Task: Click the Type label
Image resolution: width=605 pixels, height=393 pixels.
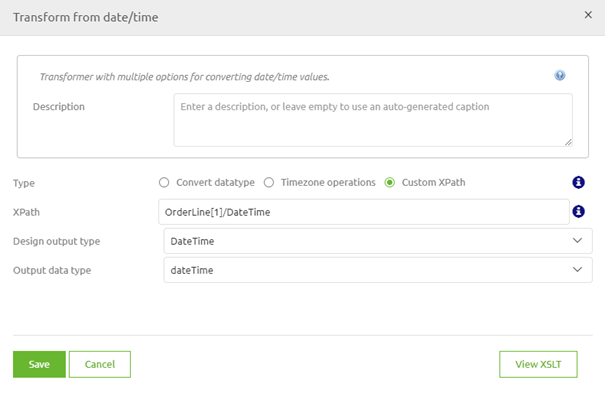Action: pyautogui.click(x=24, y=183)
